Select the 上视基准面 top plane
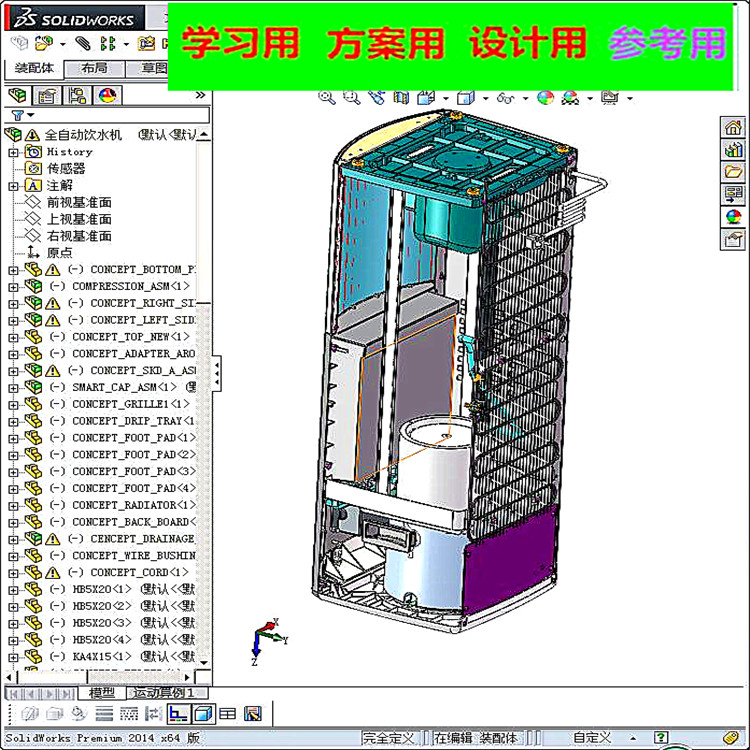The height and width of the screenshot is (750, 750). tap(79, 219)
